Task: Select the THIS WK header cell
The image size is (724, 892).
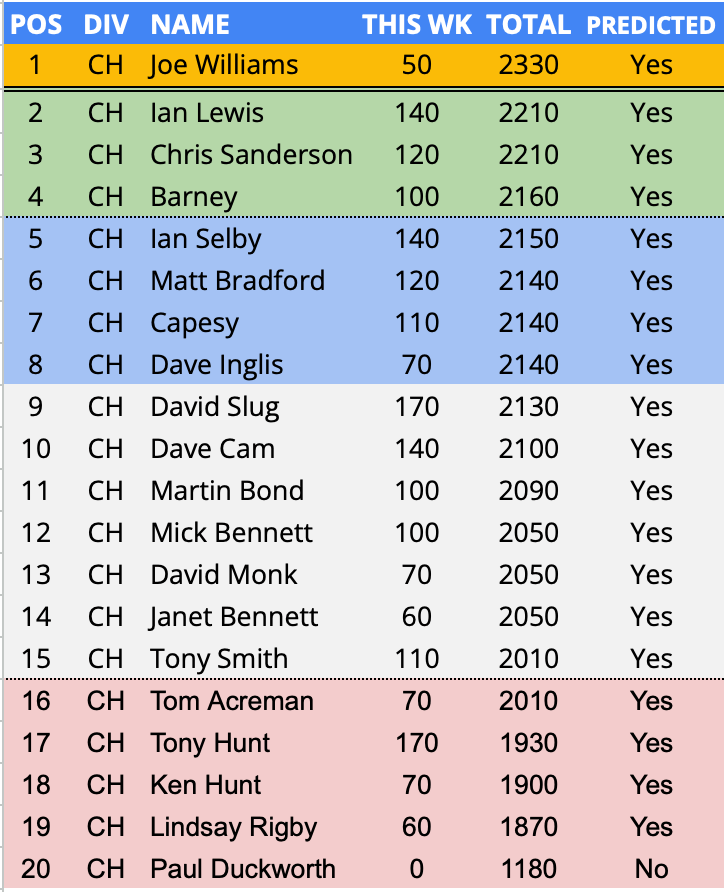Action: [416, 24]
